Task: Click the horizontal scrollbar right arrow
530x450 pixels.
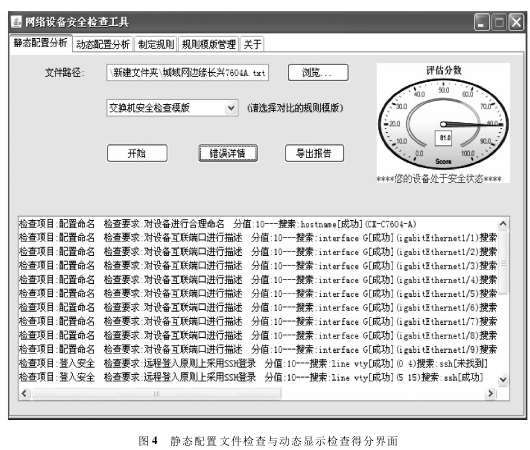Action: (490, 394)
